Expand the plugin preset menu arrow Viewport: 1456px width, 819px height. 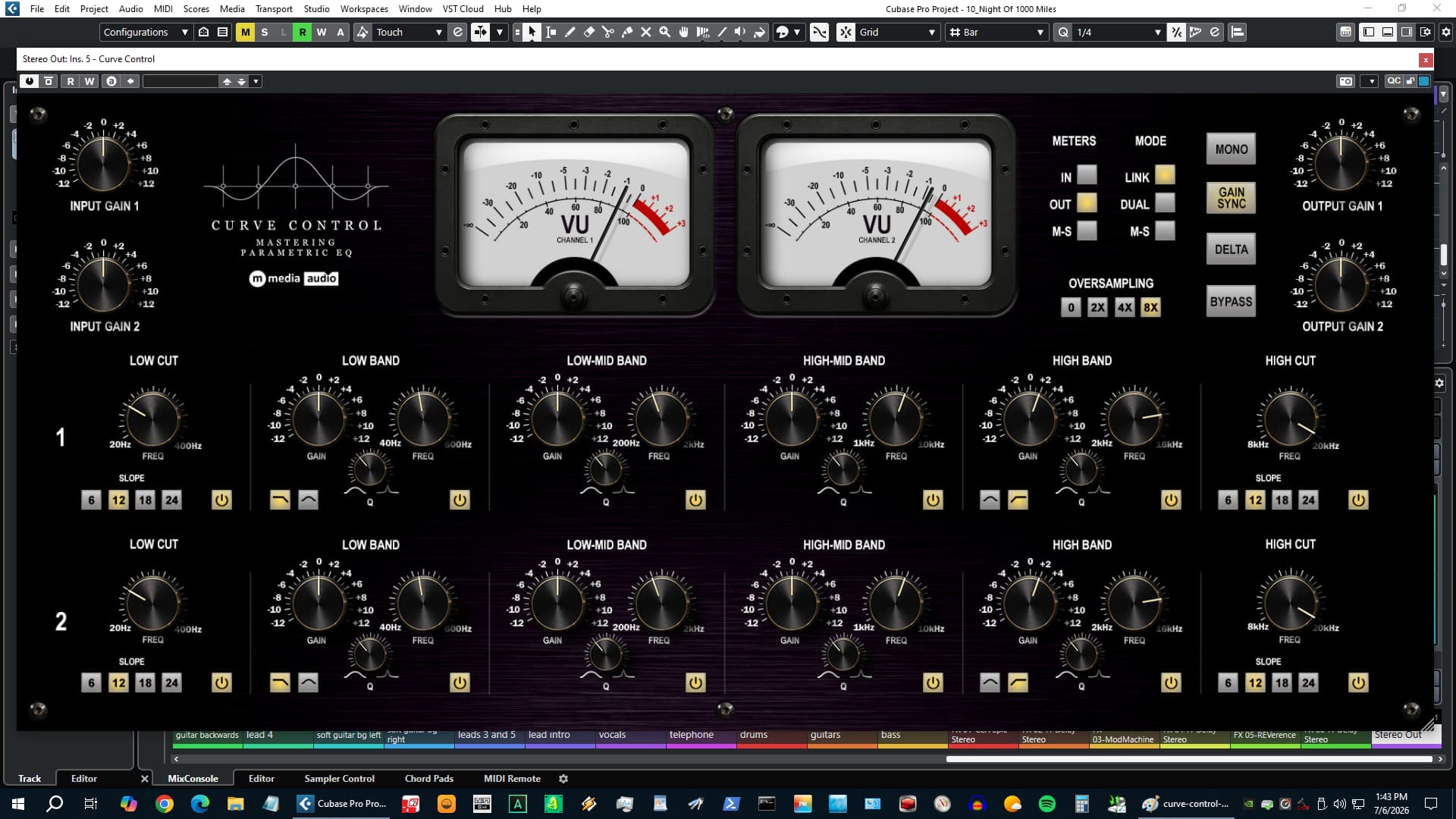click(256, 81)
